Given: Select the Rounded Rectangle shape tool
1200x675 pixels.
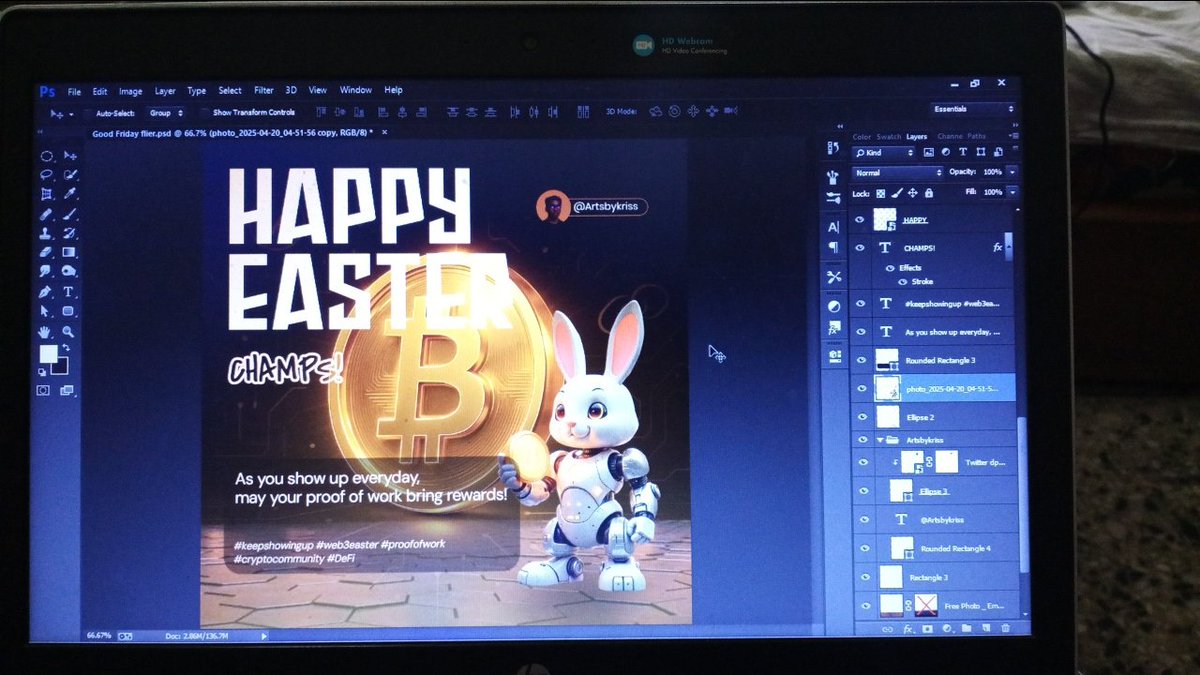Looking at the screenshot, I should tap(69, 311).
